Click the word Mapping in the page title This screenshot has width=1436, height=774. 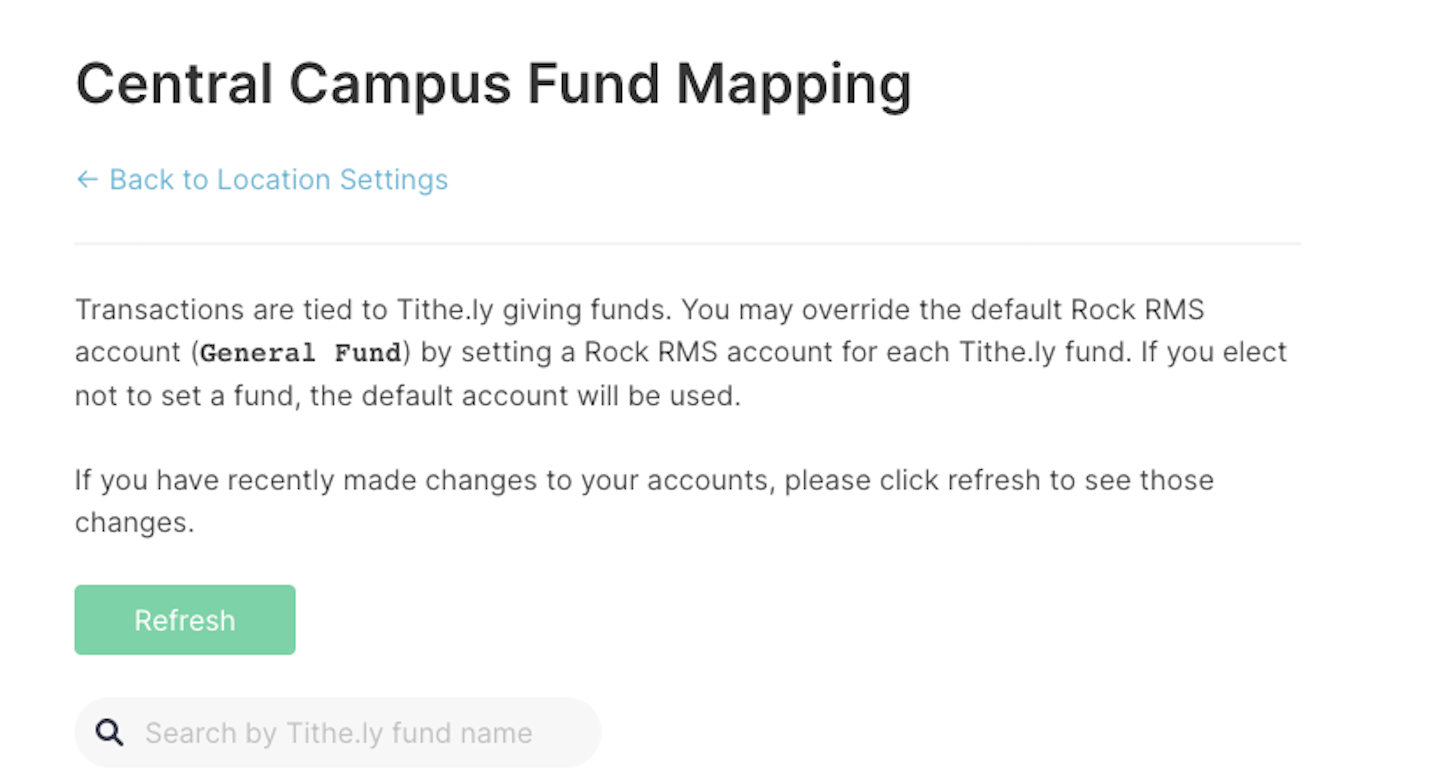(794, 84)
